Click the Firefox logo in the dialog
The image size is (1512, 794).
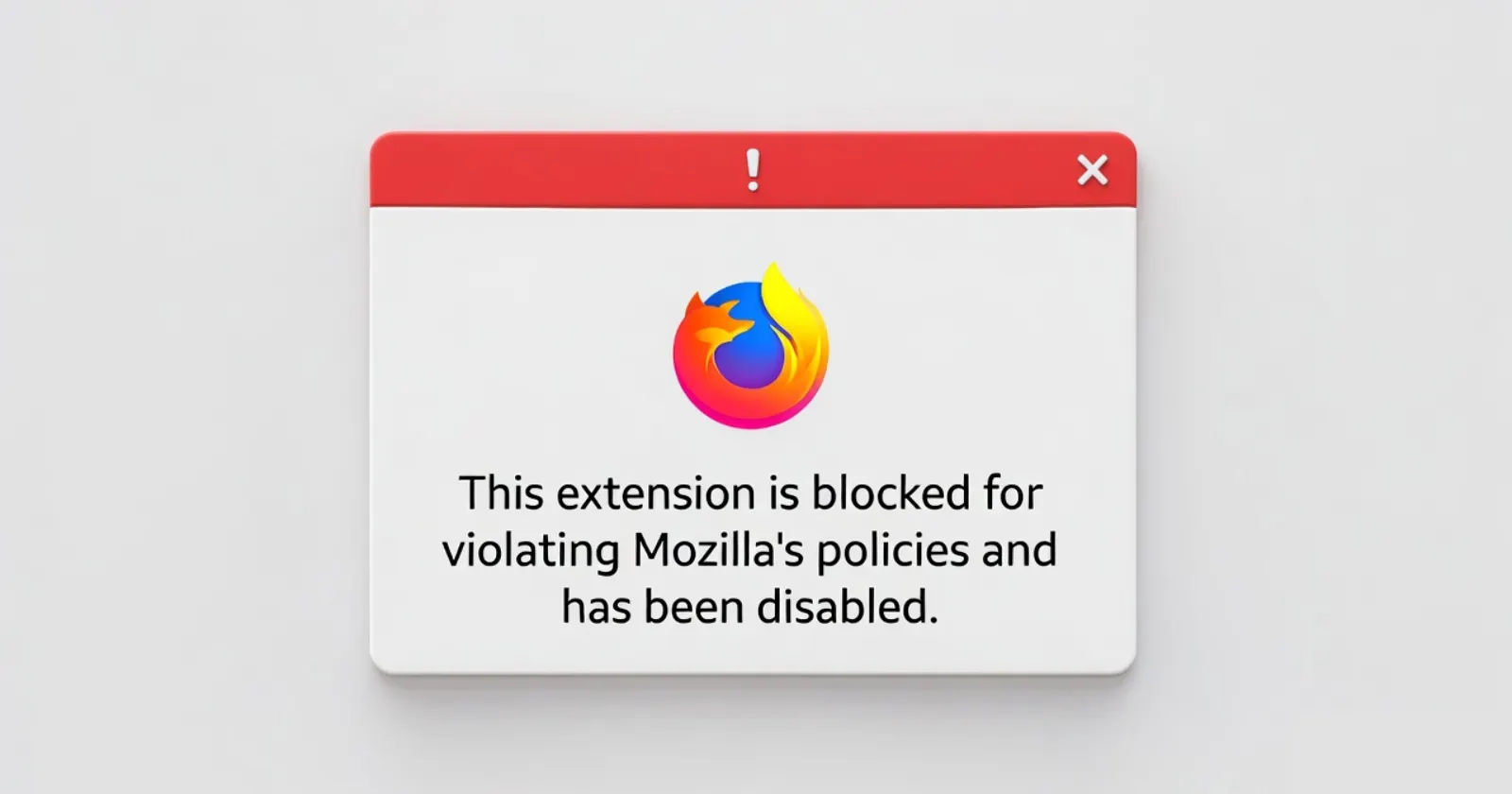[x=751, y=345]
